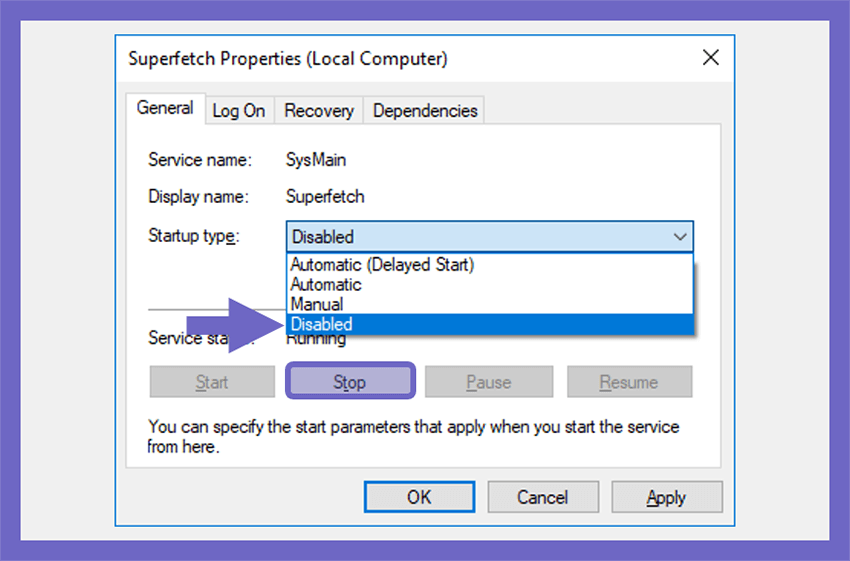Apply the startup type change
Image resolution: width=850 pixels, height=561 pixels.
pyautogui.click(x=667, y=497)
